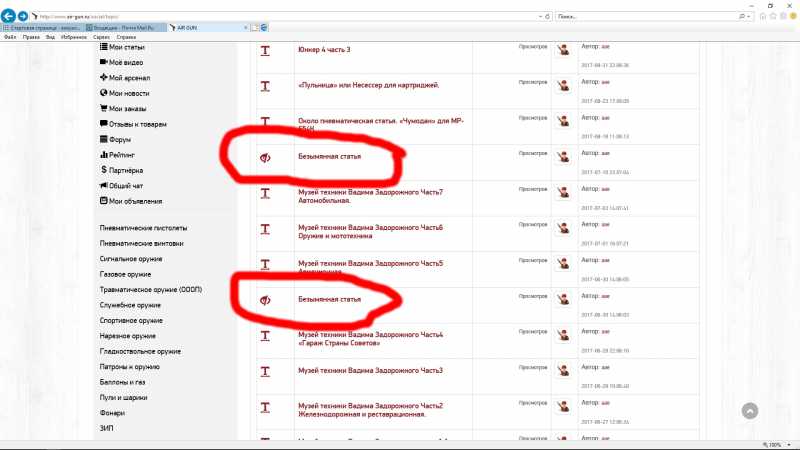Click the Edge icon beside the tabs

pos(264,28)
